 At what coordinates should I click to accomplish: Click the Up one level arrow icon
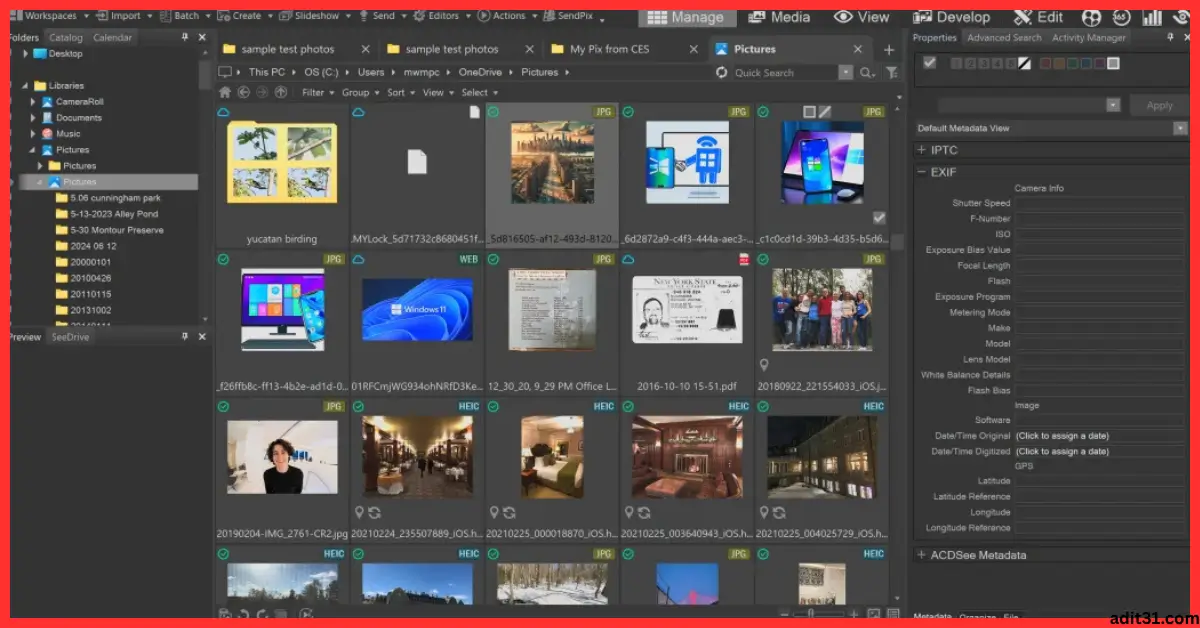pyautogui.click(x=281, y=92)
